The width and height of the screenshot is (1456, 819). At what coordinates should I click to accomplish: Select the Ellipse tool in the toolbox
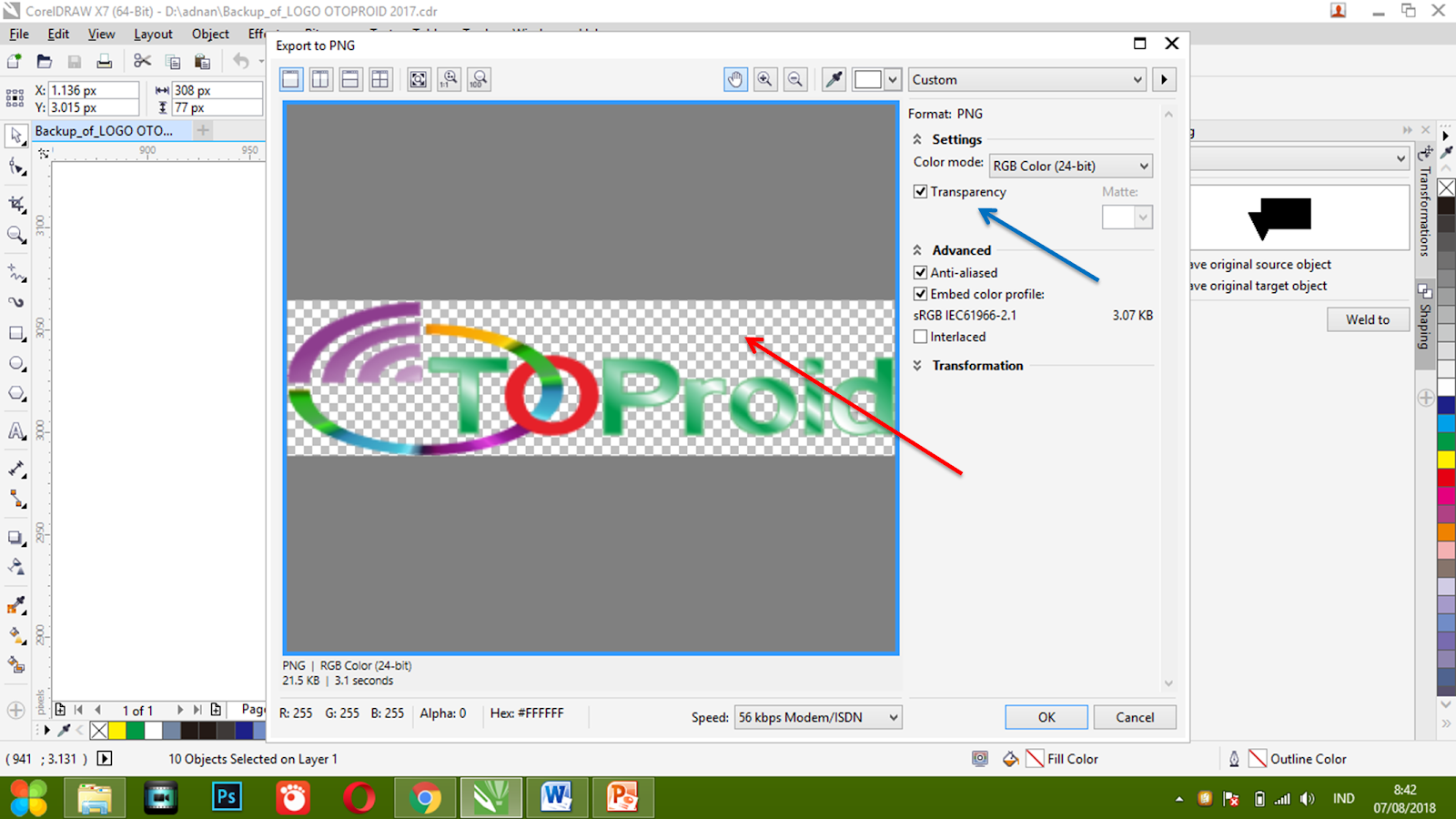pyautogui.click(x=16, y=364)
